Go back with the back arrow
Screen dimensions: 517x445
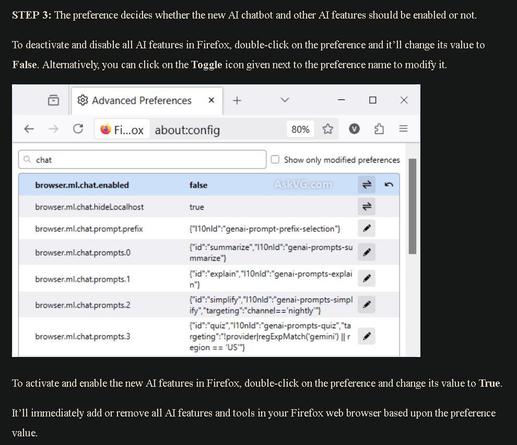[29, 129]
